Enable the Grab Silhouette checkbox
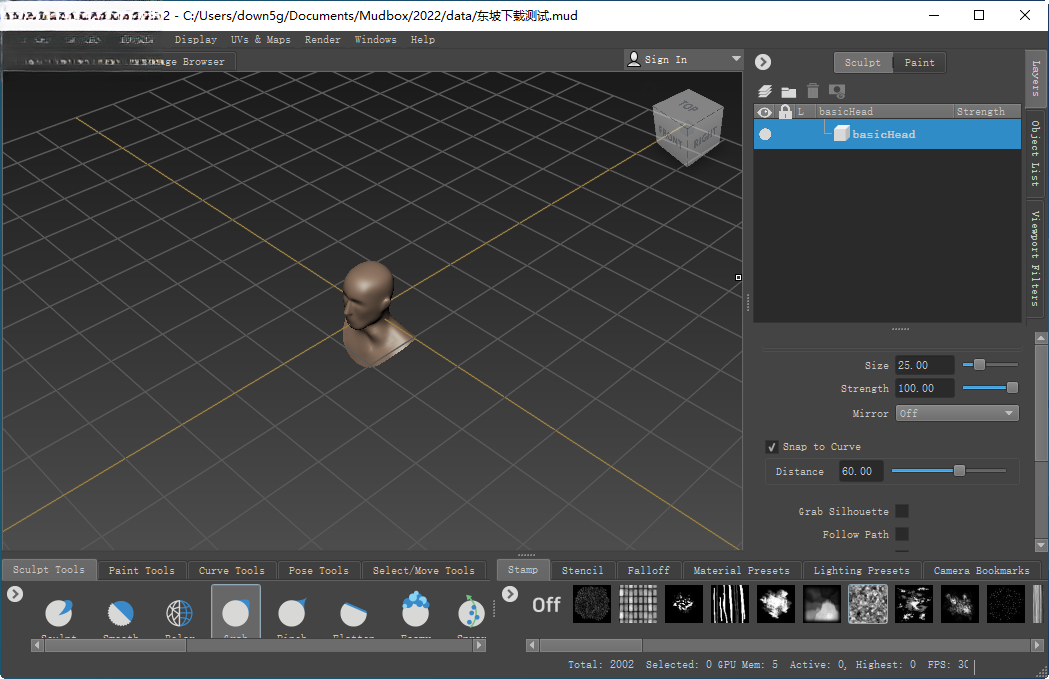Image resolution: width=1049 pixels, height=679 pixels. click(902, 511)
